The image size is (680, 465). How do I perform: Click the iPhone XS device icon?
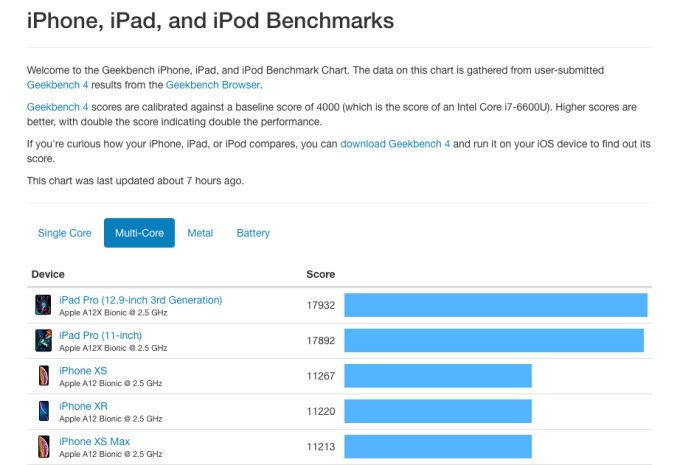[43, 376]
